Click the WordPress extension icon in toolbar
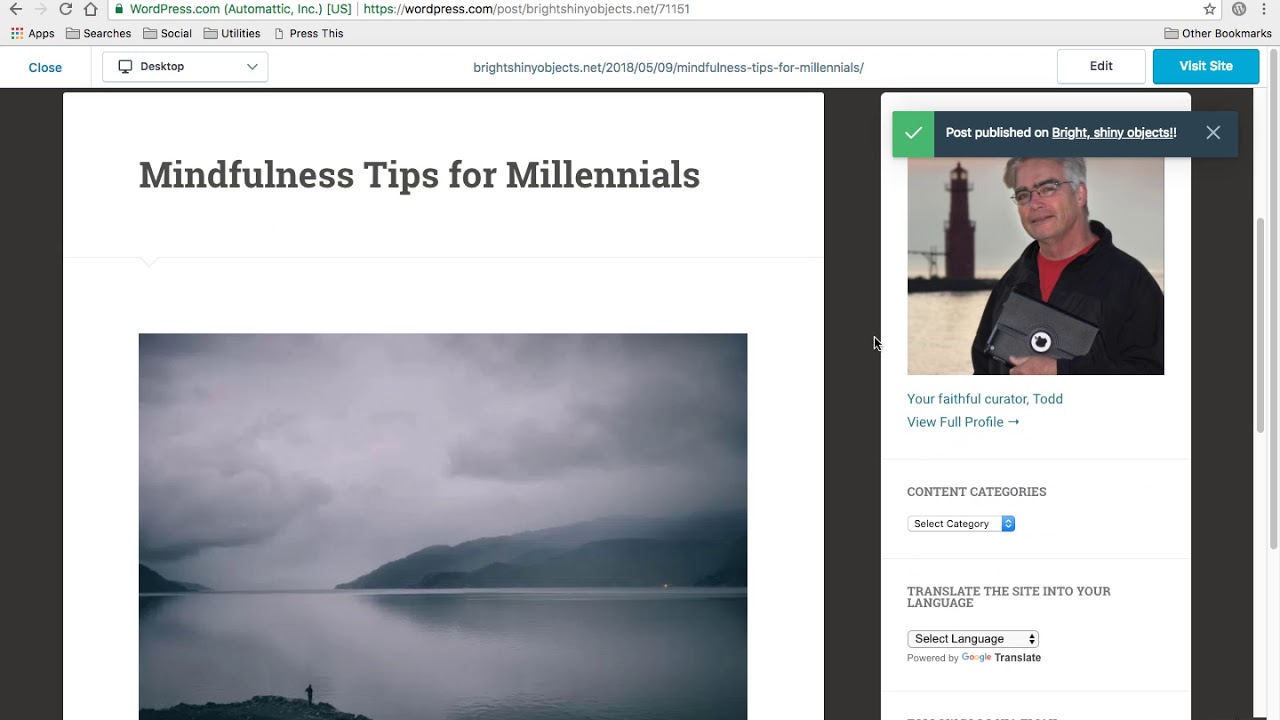Screen dimensions: 1280x720 pyautogui.click(x=1239, y=9)
